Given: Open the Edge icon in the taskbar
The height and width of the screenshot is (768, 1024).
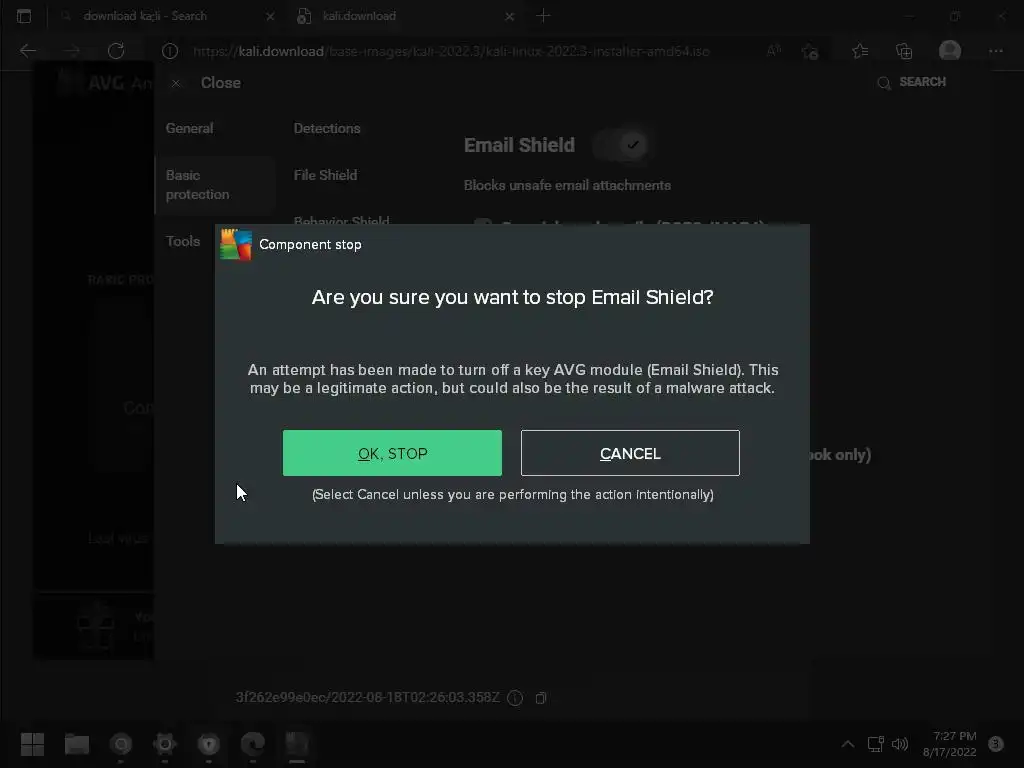Looking at the screenshot, I should coord(253,744).
